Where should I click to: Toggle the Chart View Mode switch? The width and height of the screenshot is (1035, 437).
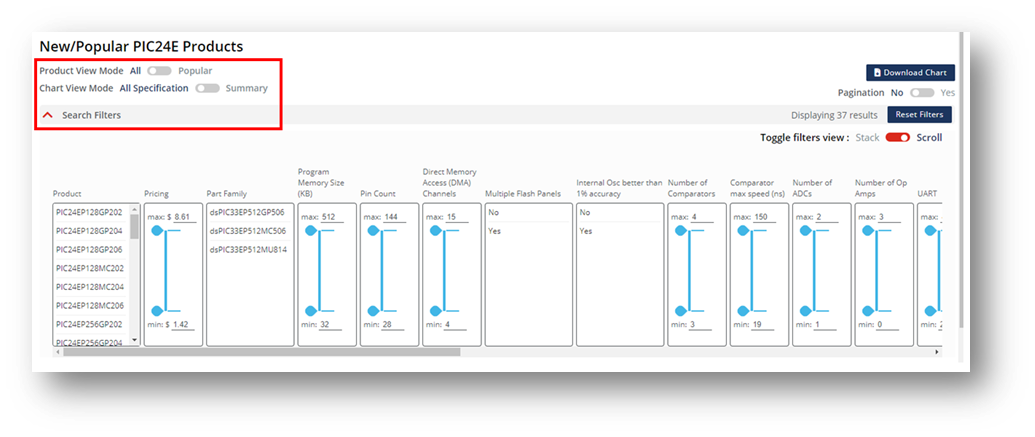tap(207, 88)
